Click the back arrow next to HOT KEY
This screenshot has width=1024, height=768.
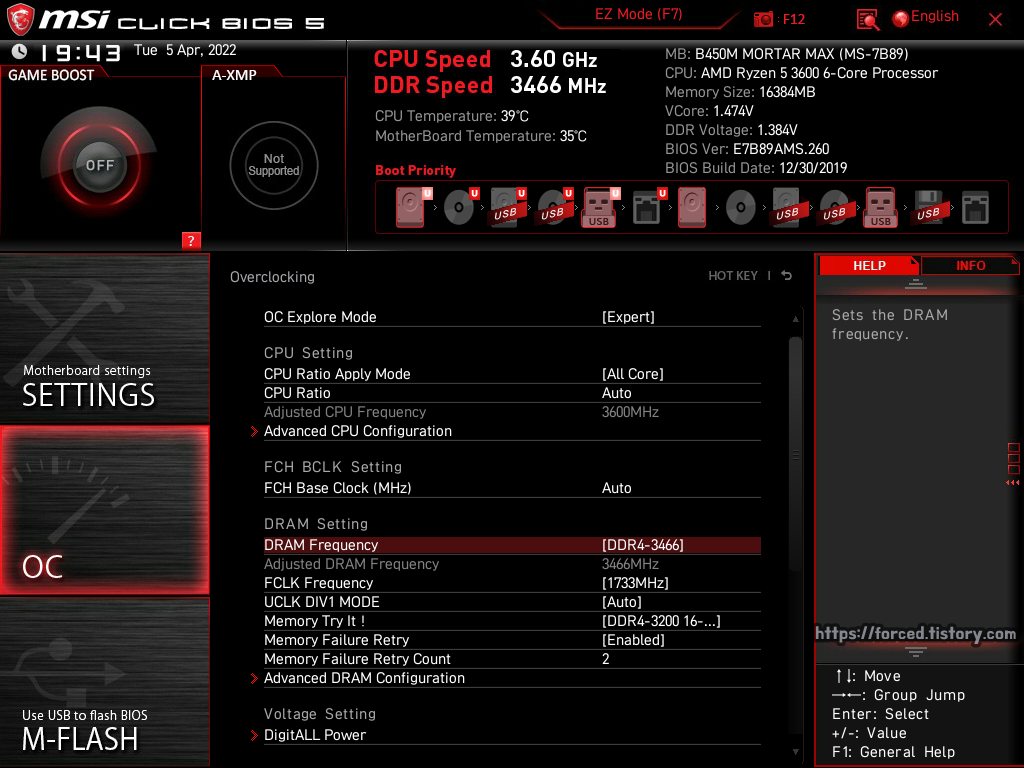click(x=786, y=276)
